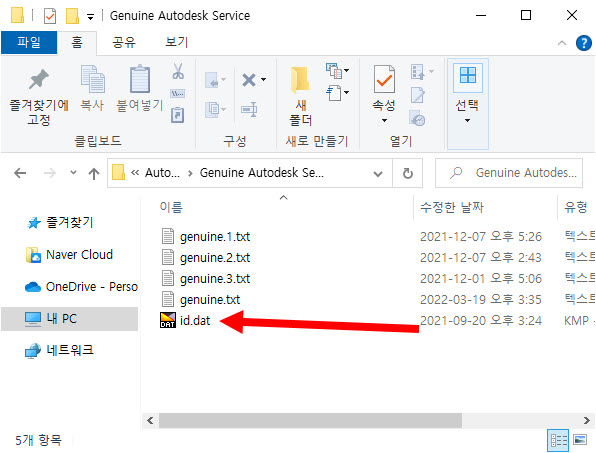The height and width of the screenshot is (453, 596).
Task: Click the History icon in ribbon
Action: [417, 118]
